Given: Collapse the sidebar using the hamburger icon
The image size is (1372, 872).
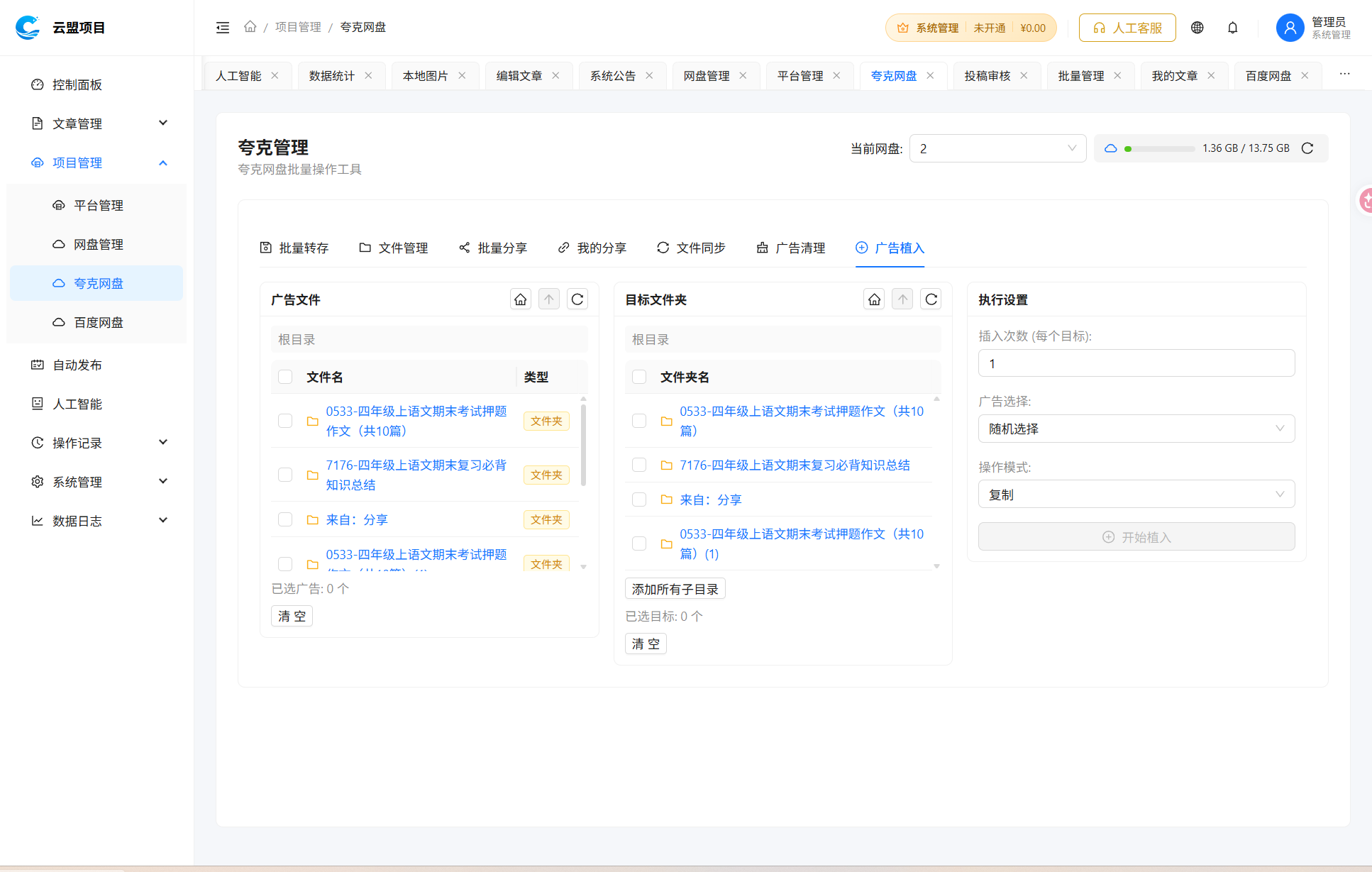Looking at the screenshot, I should coord(223,28).
